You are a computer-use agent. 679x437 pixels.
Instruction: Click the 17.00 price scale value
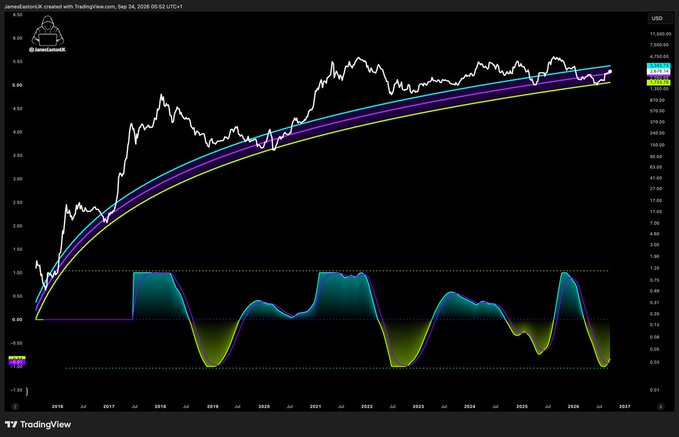[656, 201]
